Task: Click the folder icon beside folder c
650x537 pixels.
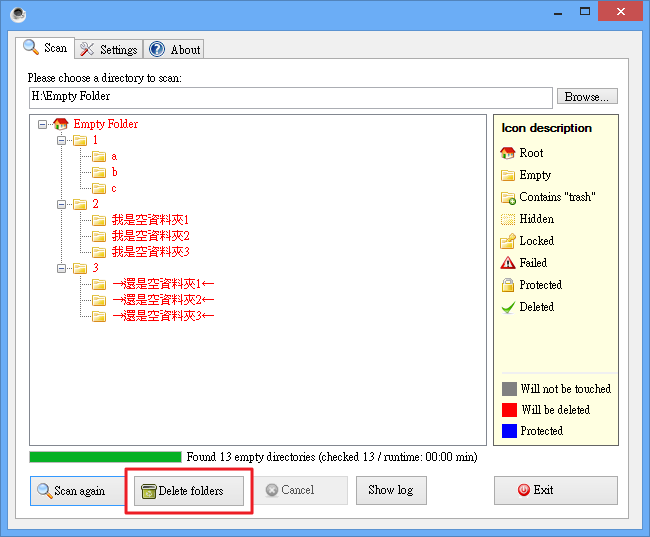Action: (99, 188)
